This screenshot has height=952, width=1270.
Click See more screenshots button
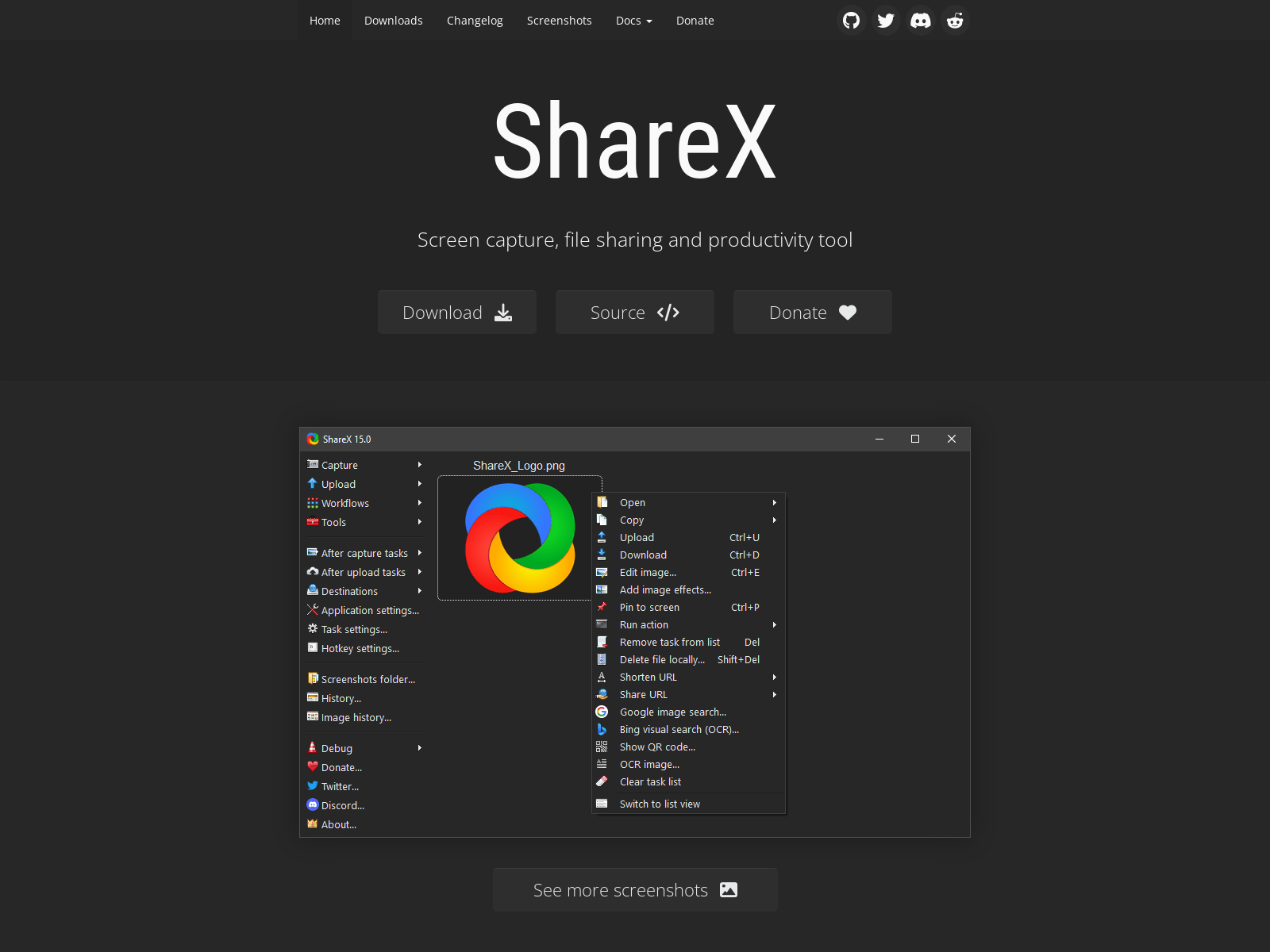(635, 890)
